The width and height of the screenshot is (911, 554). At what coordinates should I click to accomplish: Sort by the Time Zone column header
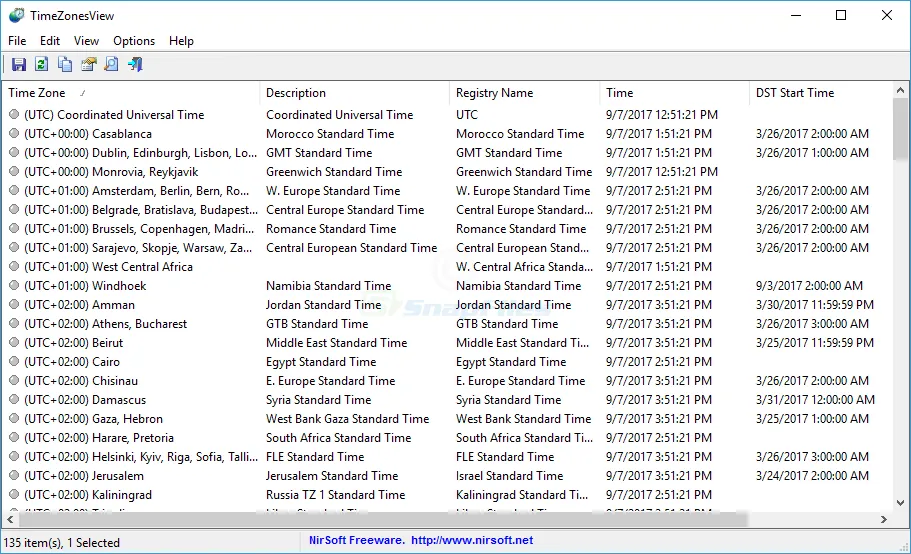point(131,93)
